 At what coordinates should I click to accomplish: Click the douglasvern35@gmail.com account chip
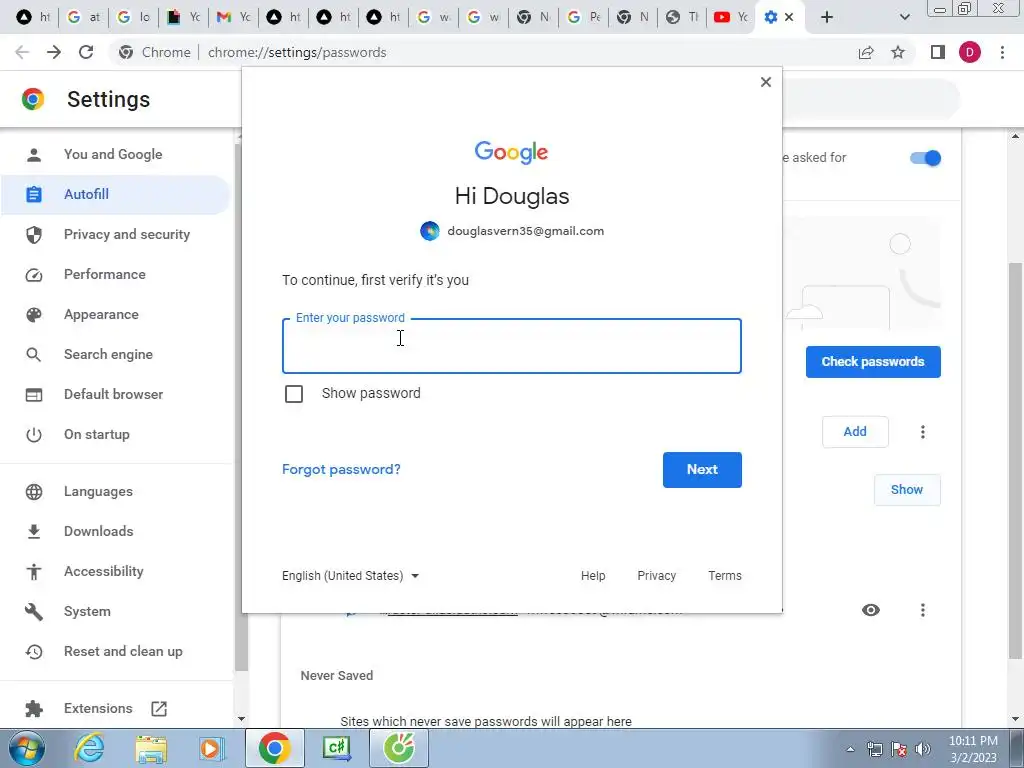(512, 231)
